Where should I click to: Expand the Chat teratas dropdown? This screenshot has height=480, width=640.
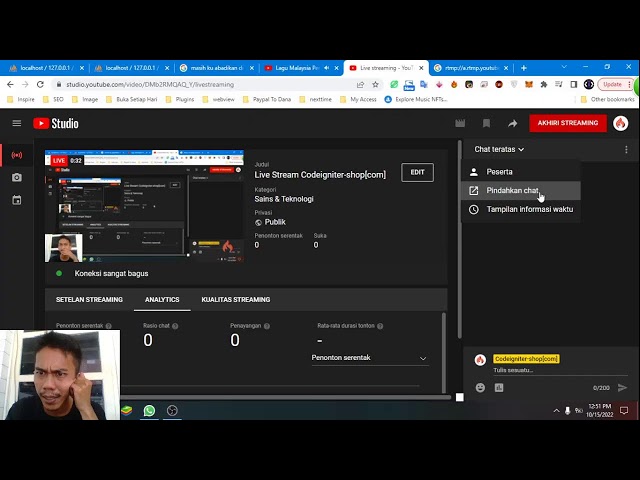coord(499,149)
